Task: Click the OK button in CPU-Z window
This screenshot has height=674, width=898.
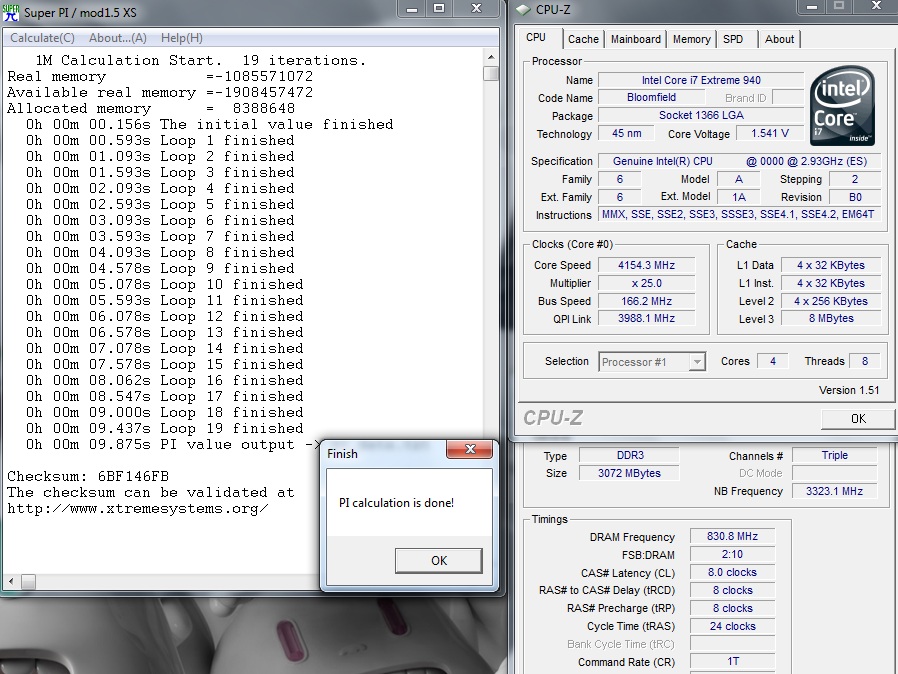Action: (x=857, y=419)
